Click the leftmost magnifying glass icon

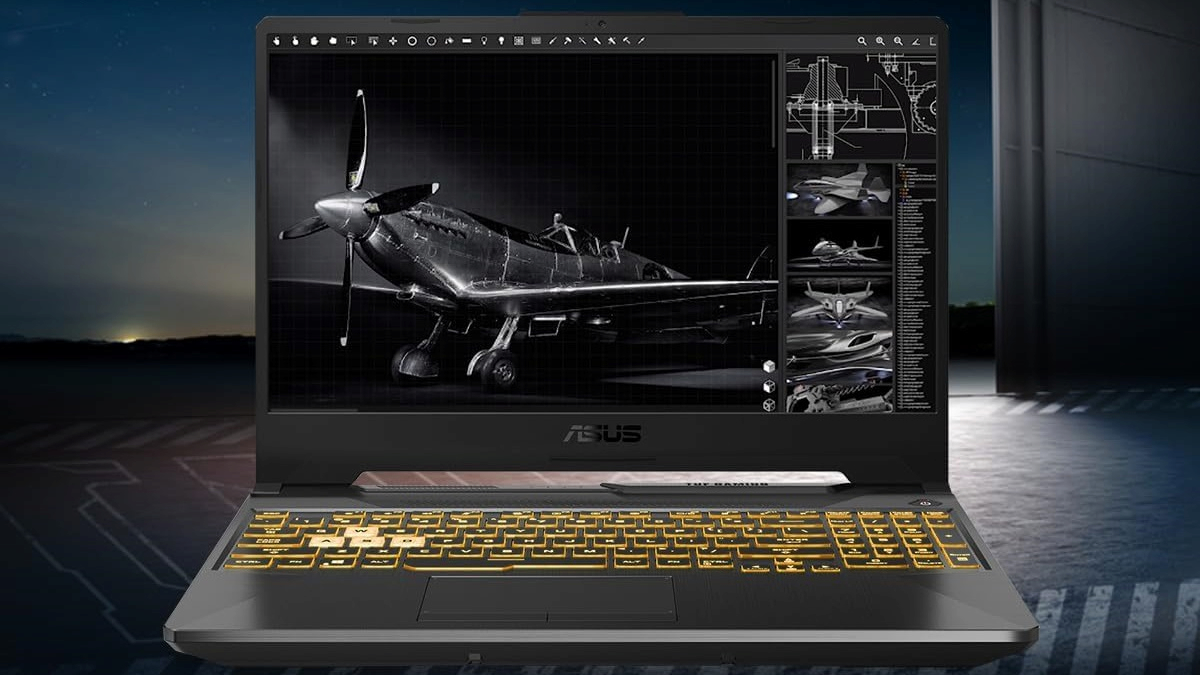point(862,41)
